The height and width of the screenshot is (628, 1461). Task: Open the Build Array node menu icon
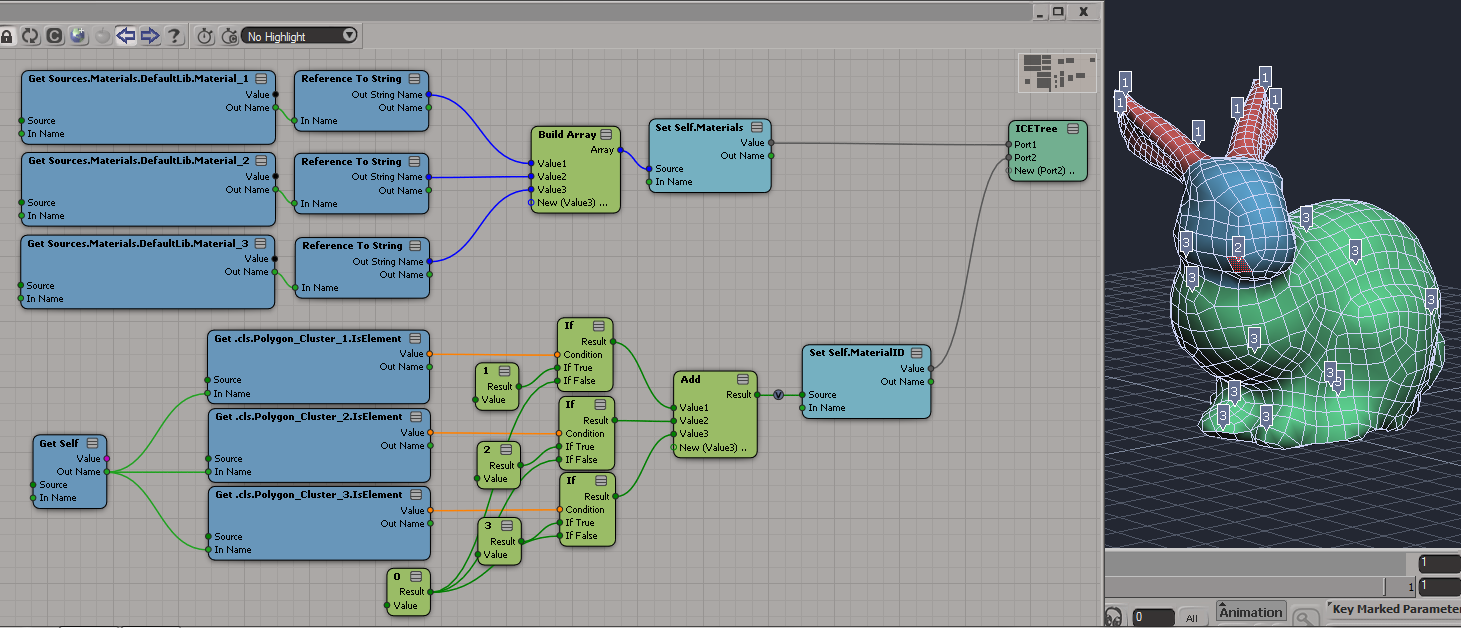click(606, 135)
